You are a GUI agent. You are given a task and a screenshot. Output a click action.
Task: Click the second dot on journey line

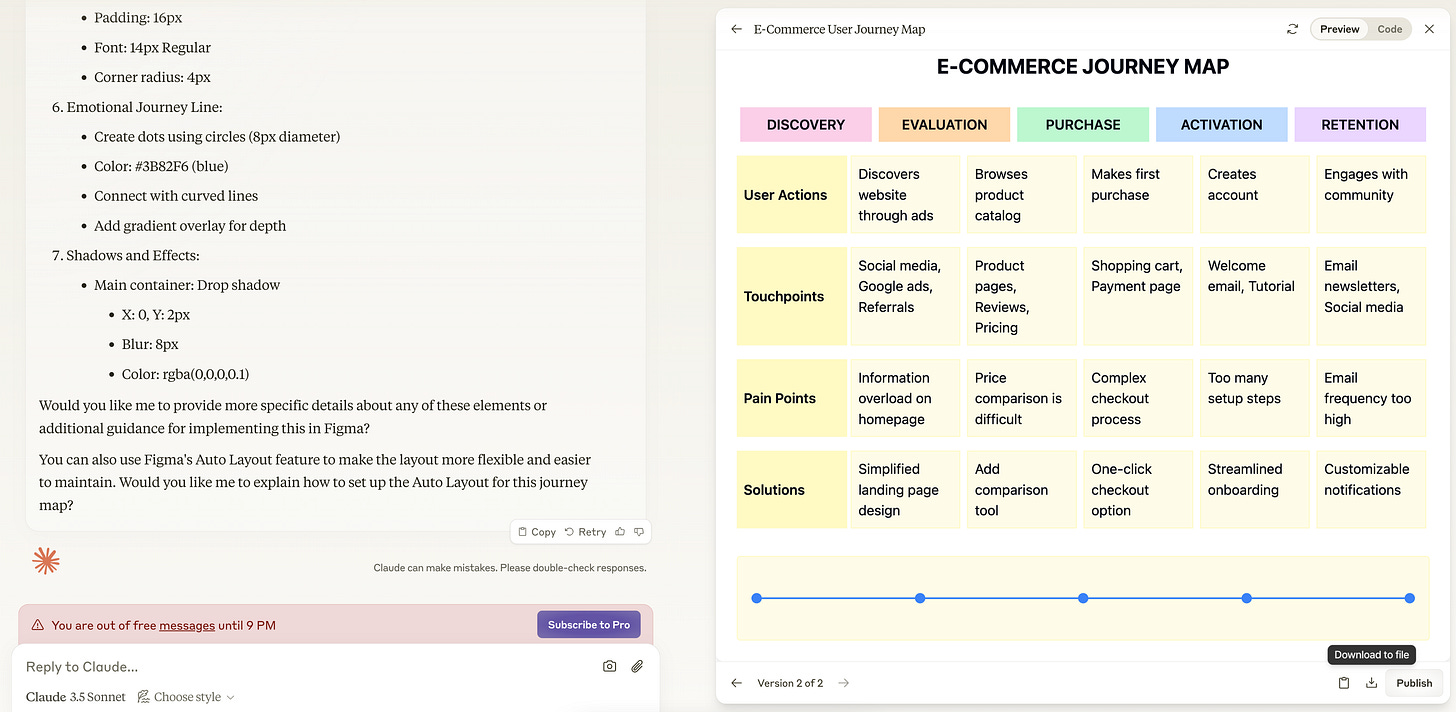920,598
